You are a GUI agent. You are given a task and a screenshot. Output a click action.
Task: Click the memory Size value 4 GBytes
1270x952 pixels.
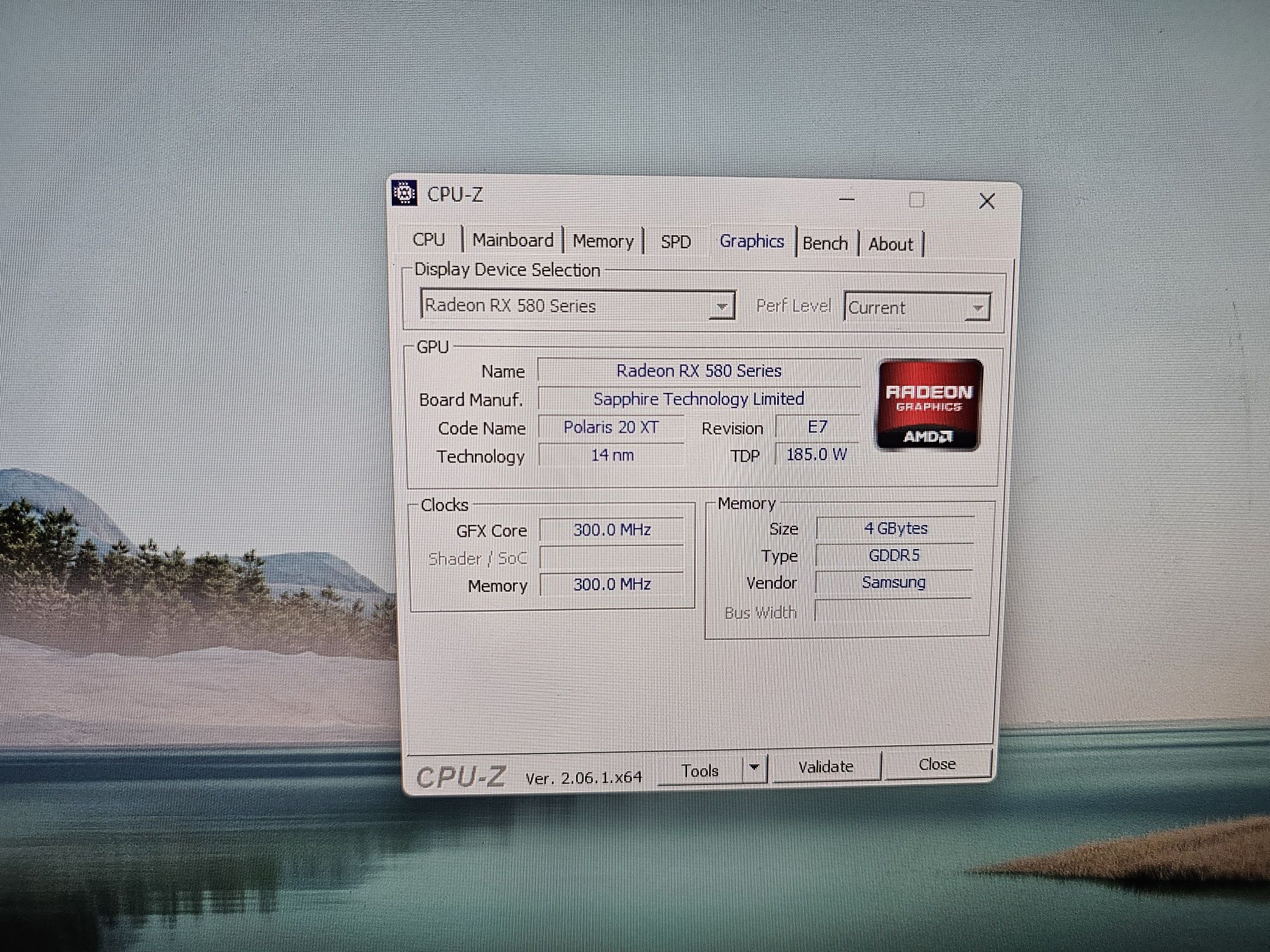coord(895,528)
